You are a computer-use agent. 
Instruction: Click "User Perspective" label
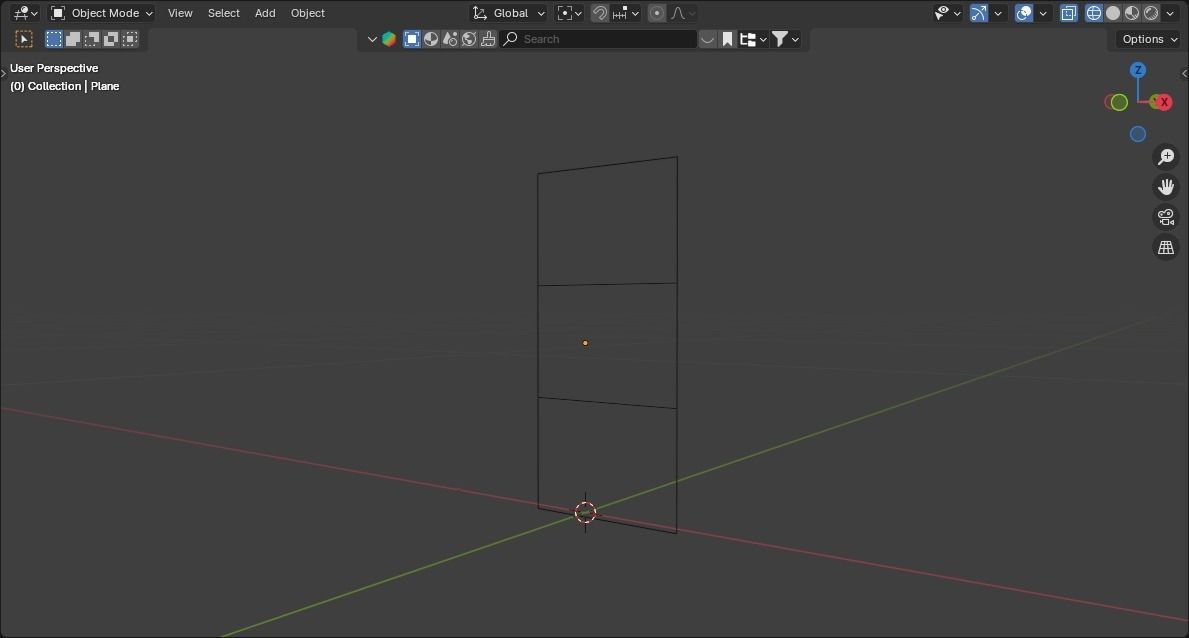(x=54, y=68)
